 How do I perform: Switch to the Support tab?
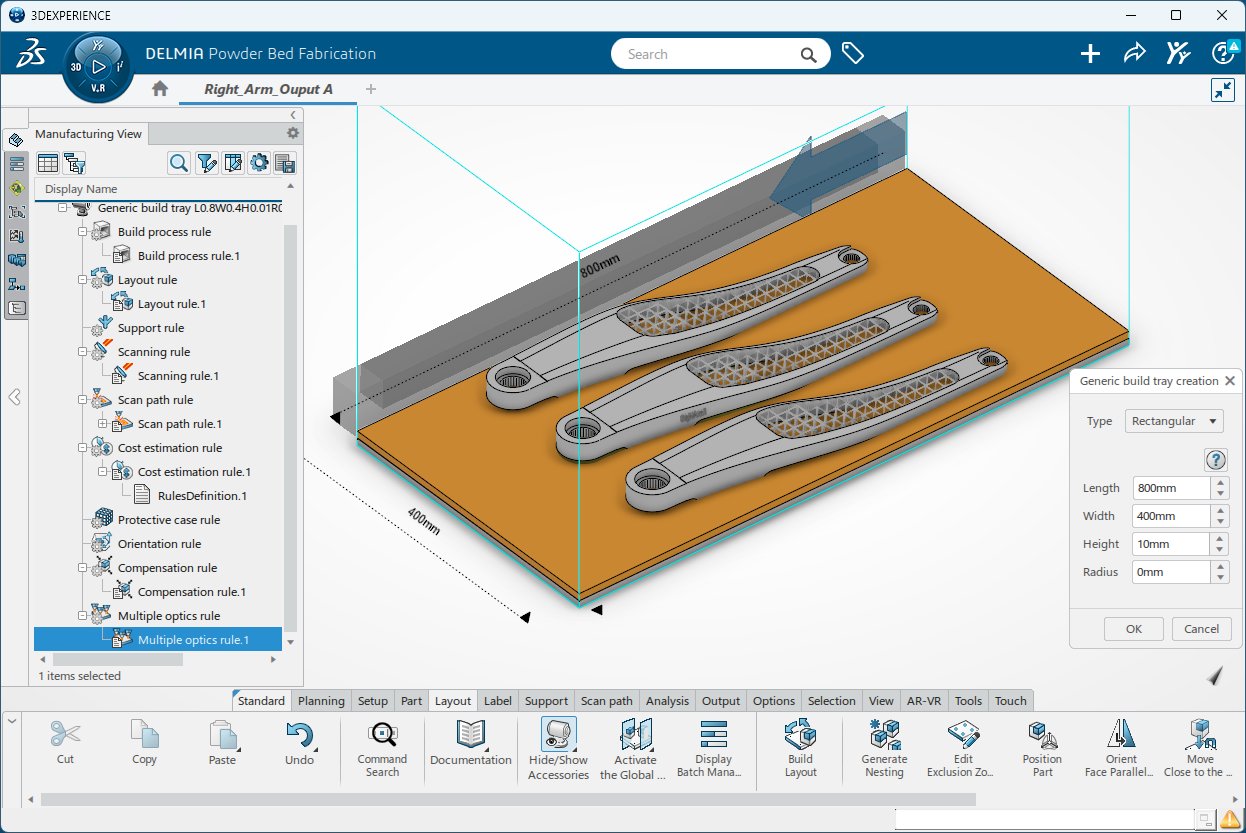pos(546,701)
